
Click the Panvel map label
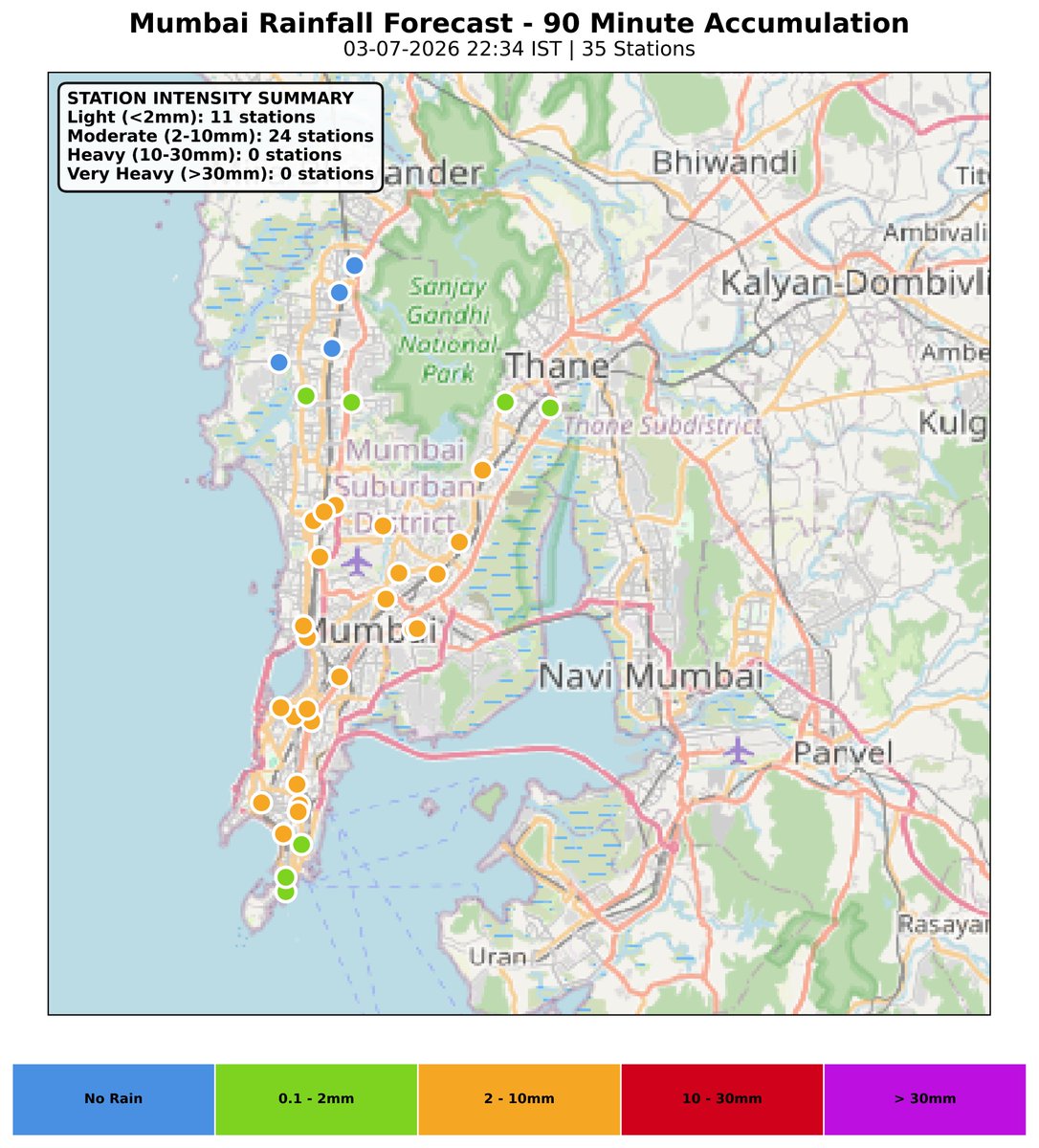[x=842, y=753]
